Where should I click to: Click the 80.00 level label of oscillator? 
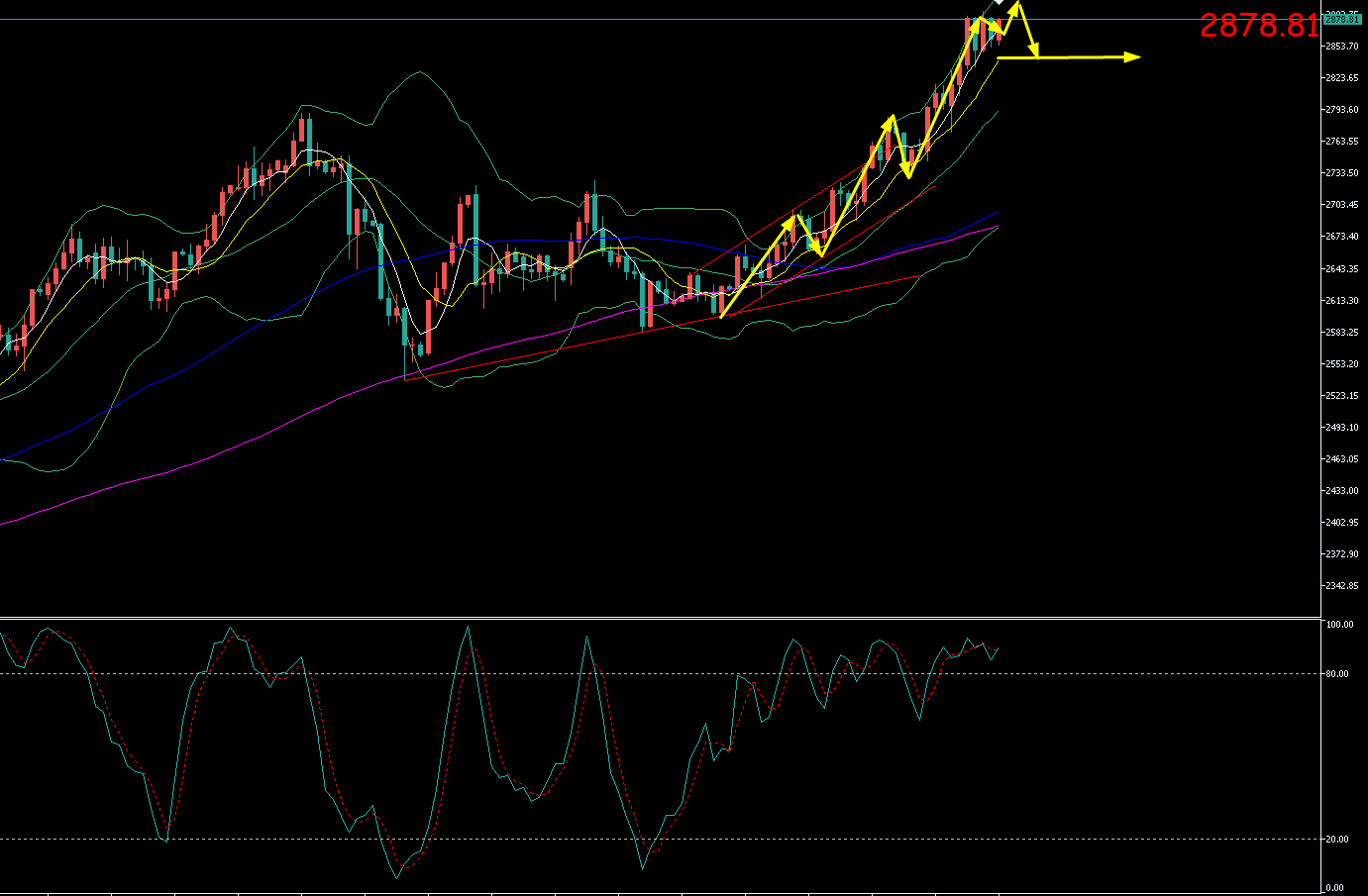(x=1337, y=674)
